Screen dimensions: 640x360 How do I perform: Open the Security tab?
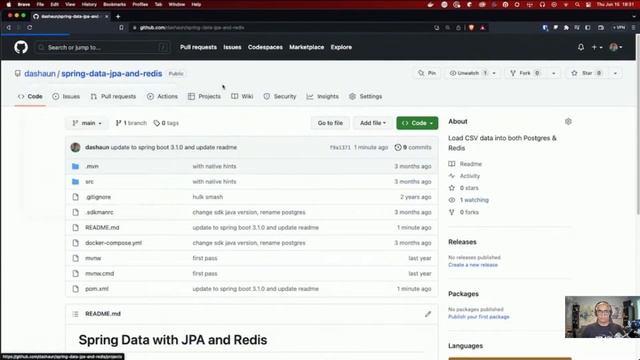click(x=280, y=96)
